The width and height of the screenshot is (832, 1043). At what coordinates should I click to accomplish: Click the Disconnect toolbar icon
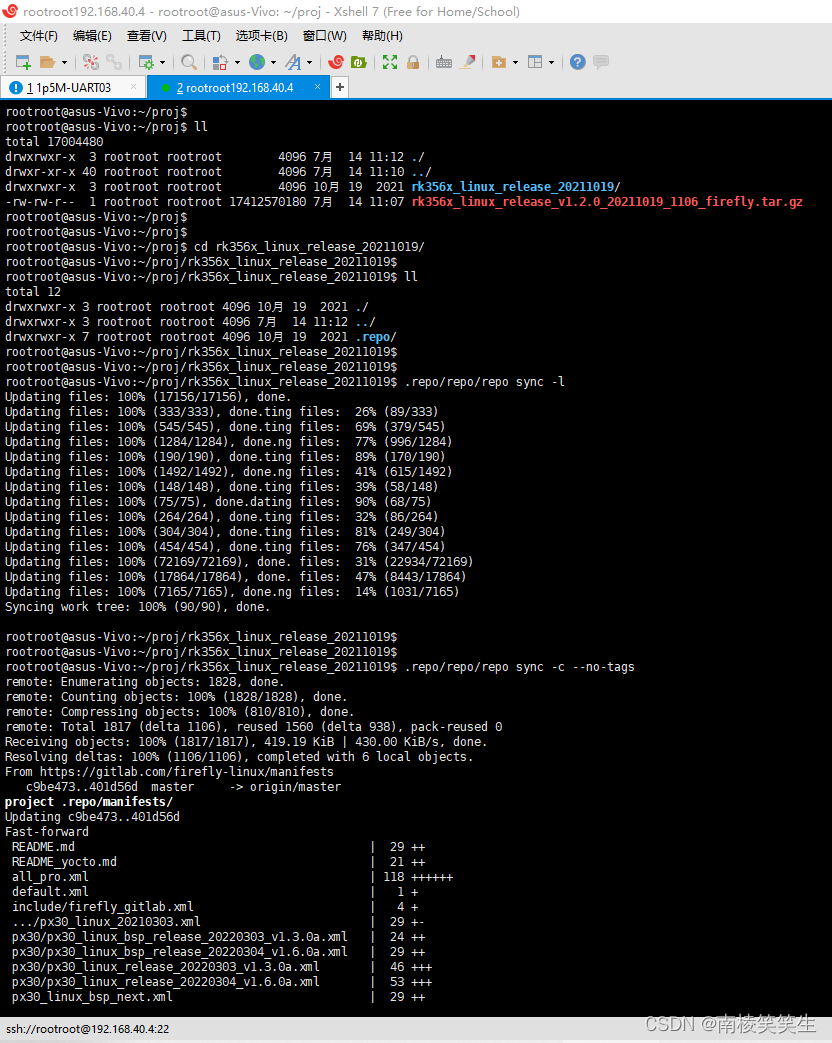91,62
